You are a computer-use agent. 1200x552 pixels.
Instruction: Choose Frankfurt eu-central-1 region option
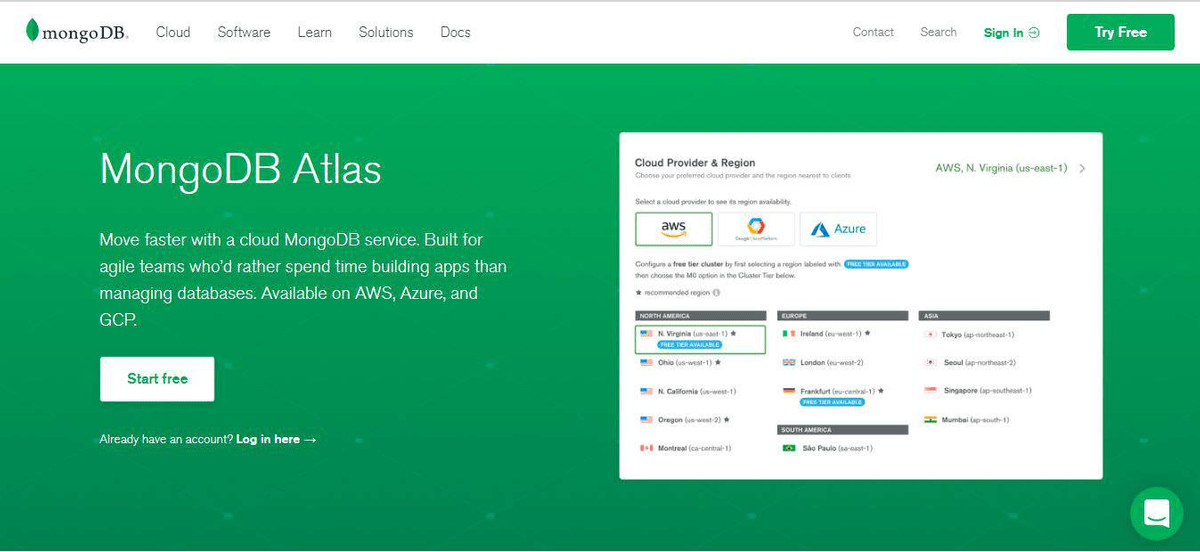point(832,395)
